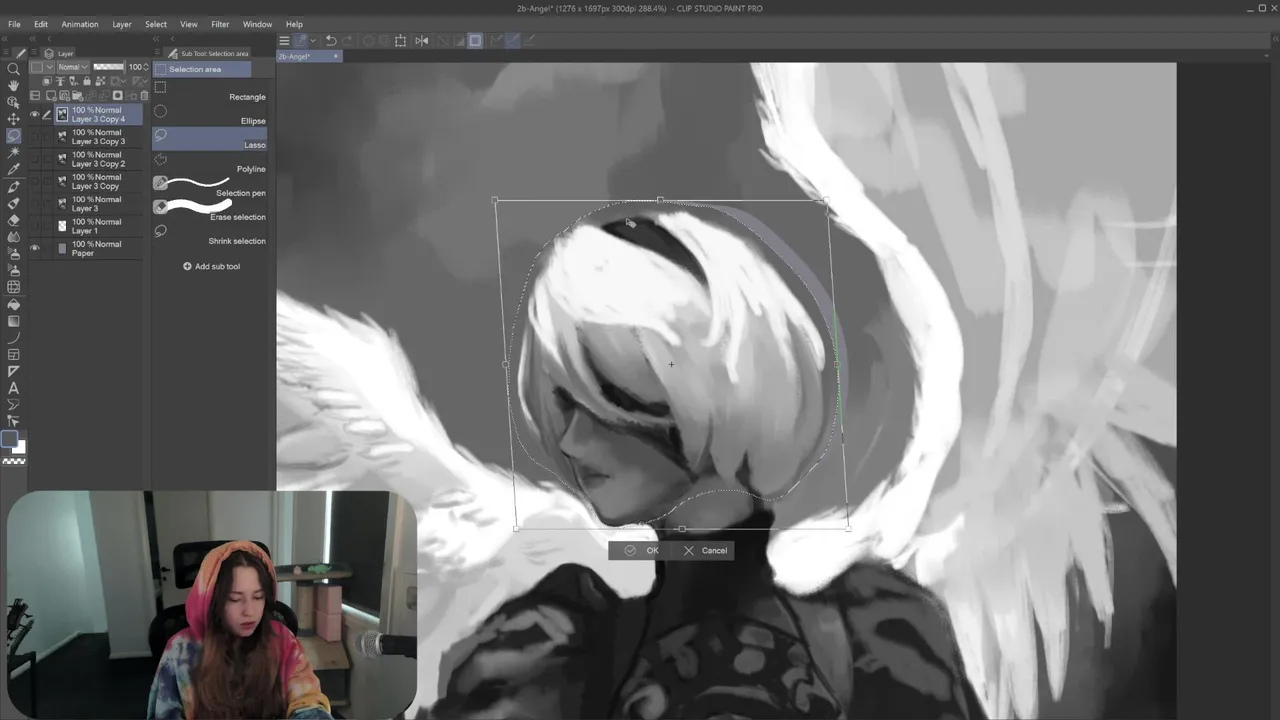The height and width of the screenshot is (720, 1280).
Task: Toggle lock layer padlock icon
Action: click(x=87, y=81)
